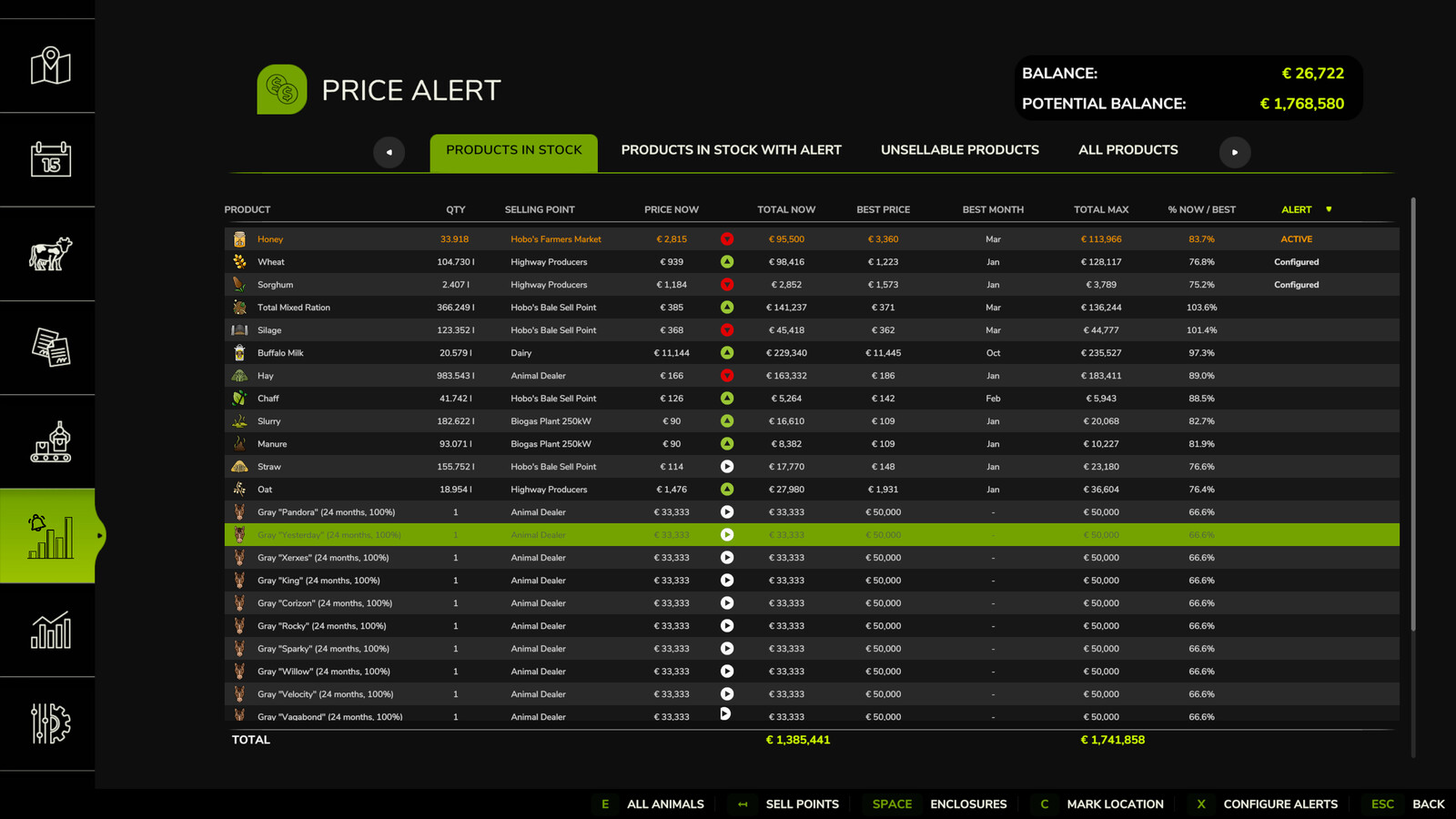Open the All Products tab

1128,150
